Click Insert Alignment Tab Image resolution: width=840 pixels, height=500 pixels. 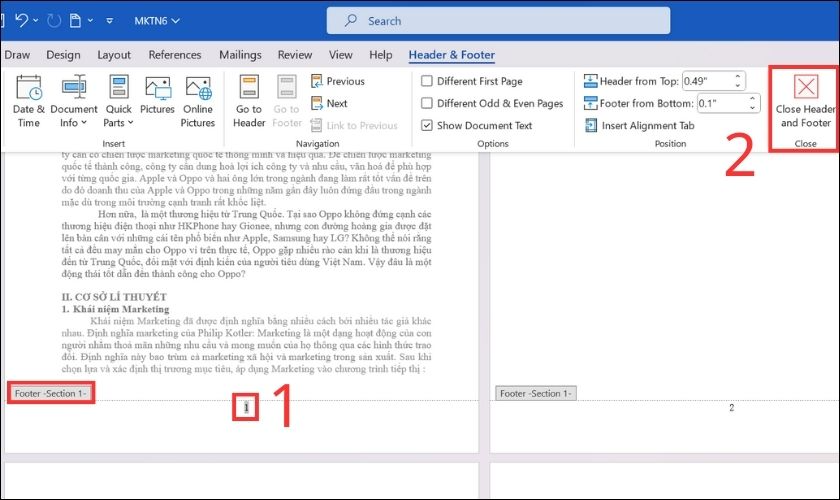point(640,125)
